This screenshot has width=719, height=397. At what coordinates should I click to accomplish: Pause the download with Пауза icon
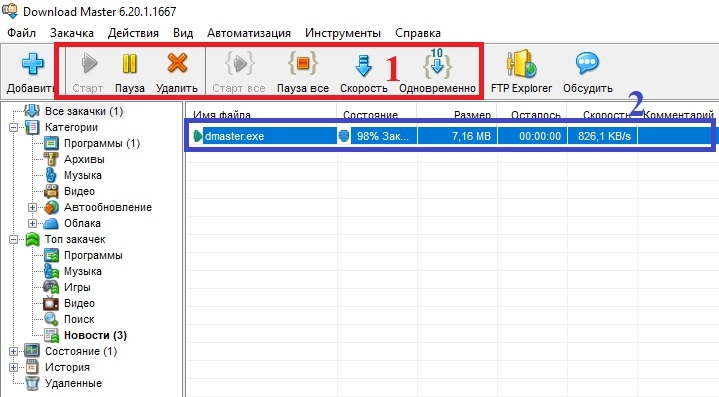tap(130, 64)
